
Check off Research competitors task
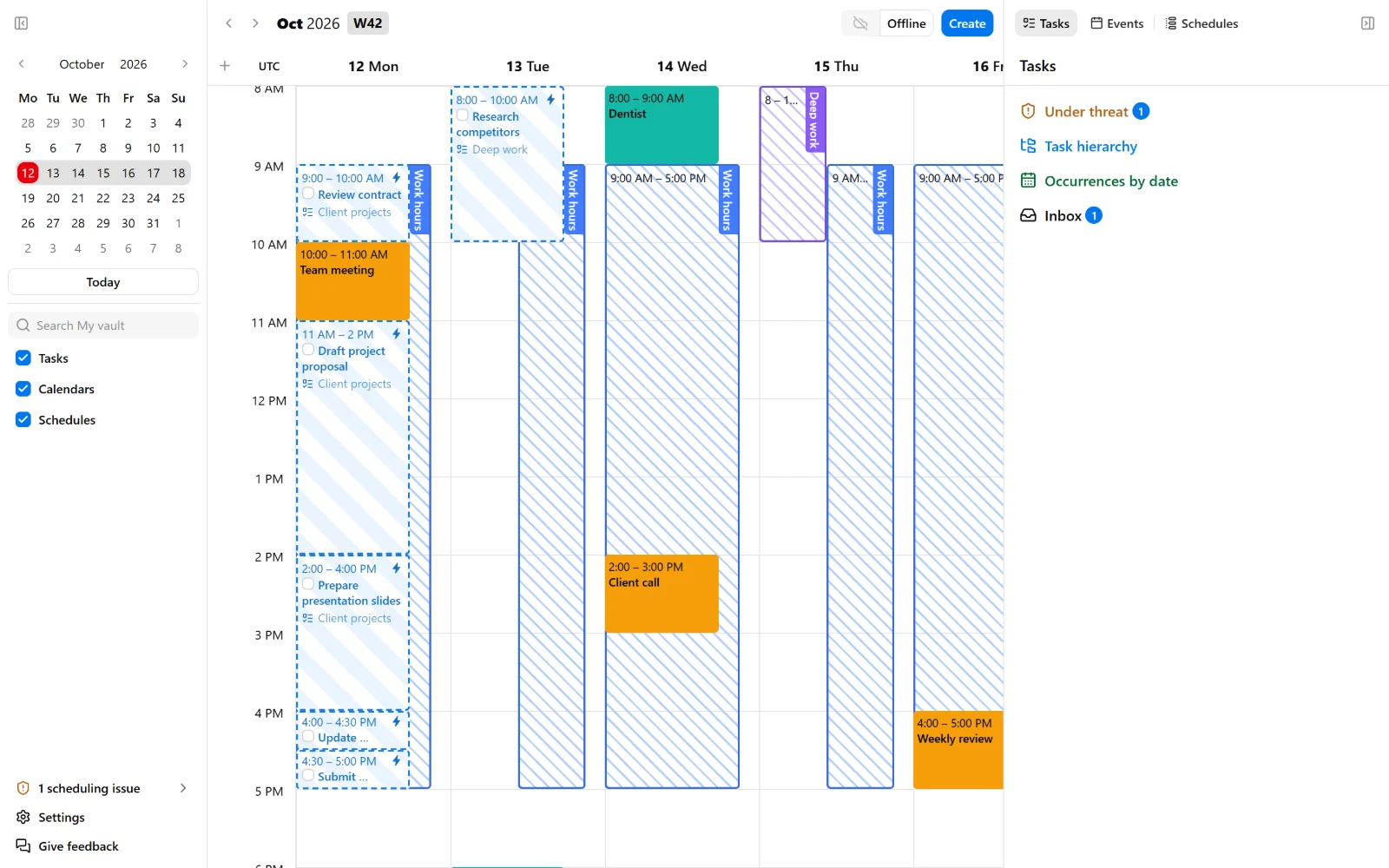pos(463,115)
